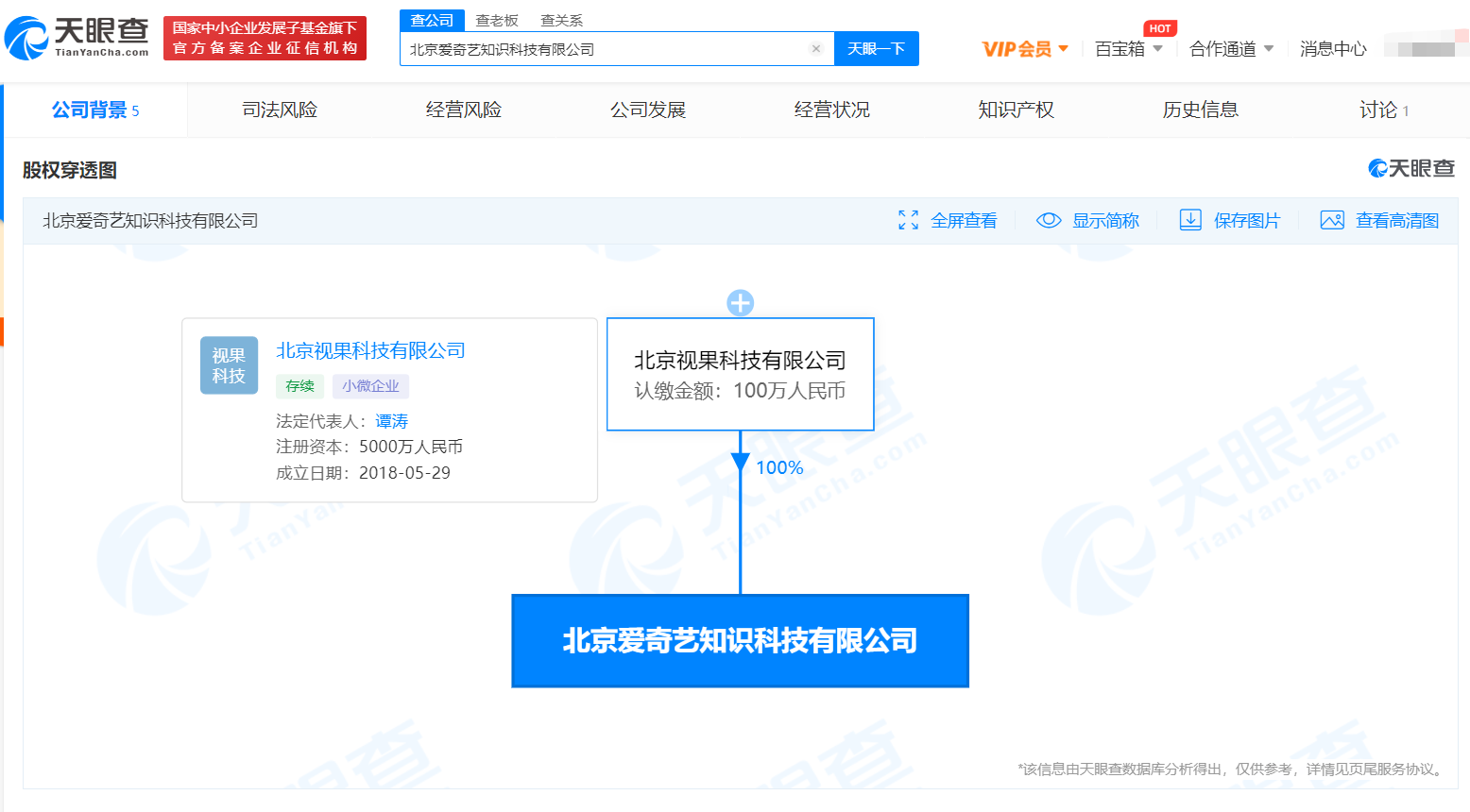Expand the 合作通道 dropdown
The height and width of the screenshot is (812, 1470).
1231,49
